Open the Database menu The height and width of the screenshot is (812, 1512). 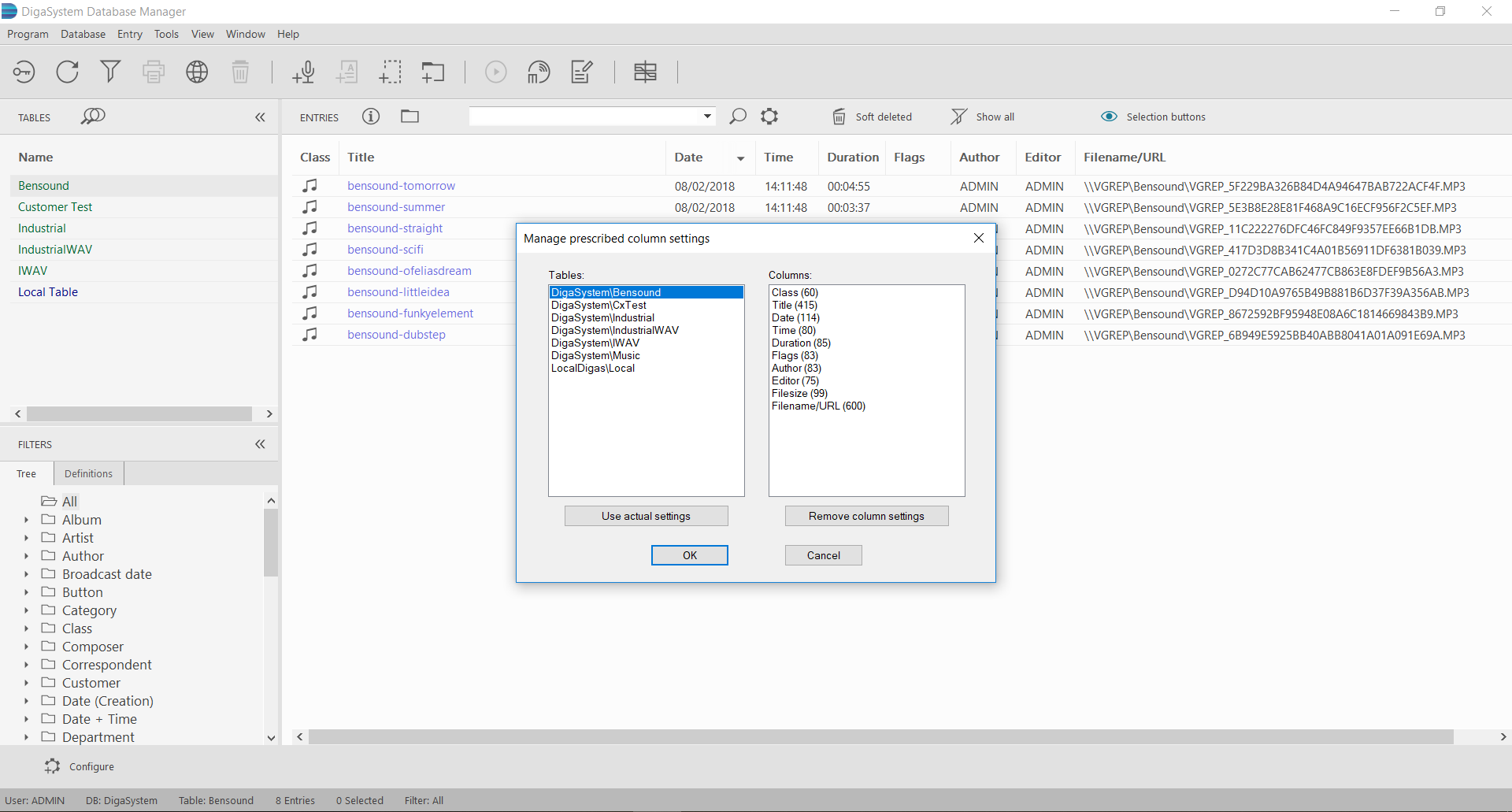pyautogui.click(x=83, y=34)
